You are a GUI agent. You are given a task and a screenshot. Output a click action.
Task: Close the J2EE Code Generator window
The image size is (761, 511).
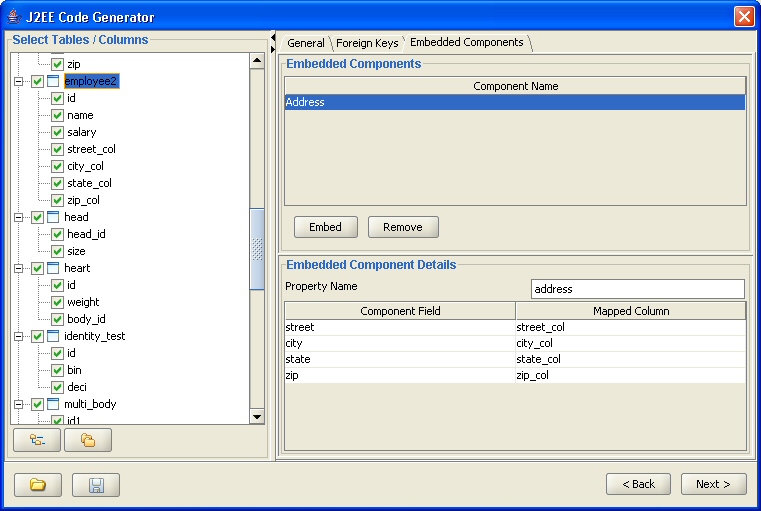[744, 16]
